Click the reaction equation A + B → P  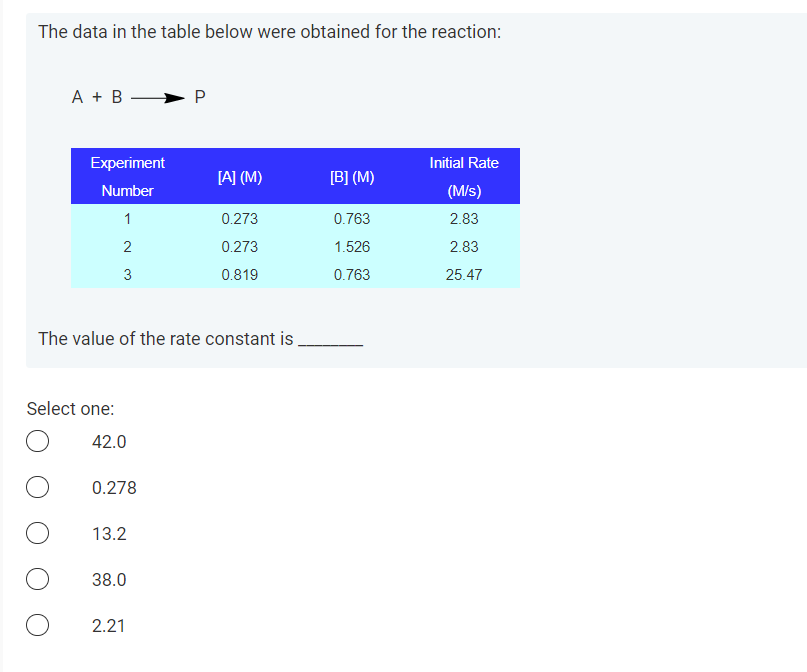tap(136, 97)
